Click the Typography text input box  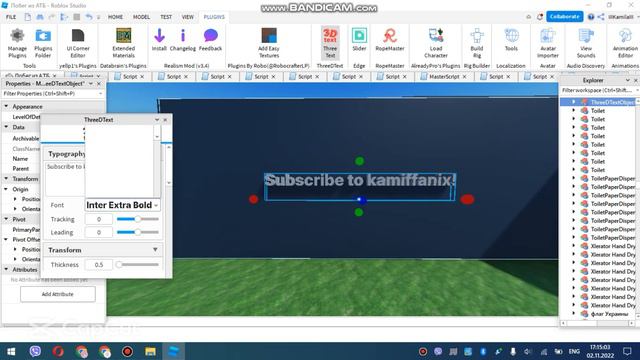click(64, 179)
